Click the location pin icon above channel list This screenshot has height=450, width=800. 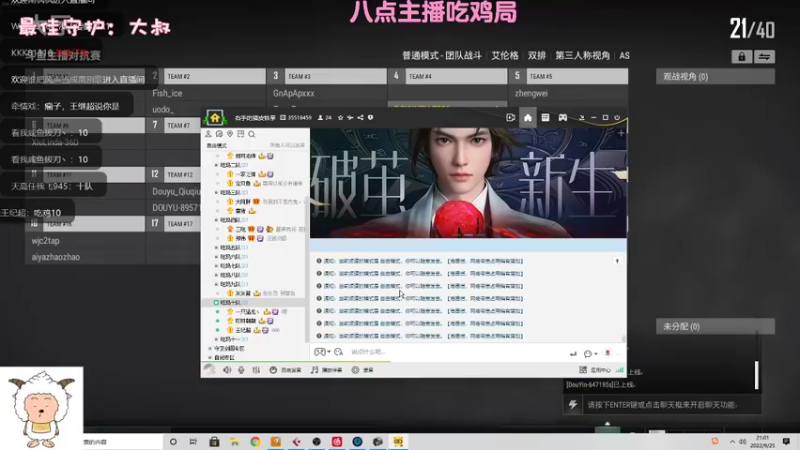tap(230, 134)
